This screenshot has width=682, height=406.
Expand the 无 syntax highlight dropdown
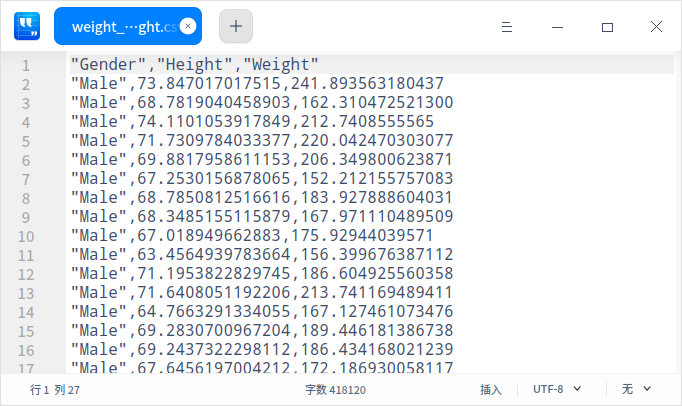636,389
